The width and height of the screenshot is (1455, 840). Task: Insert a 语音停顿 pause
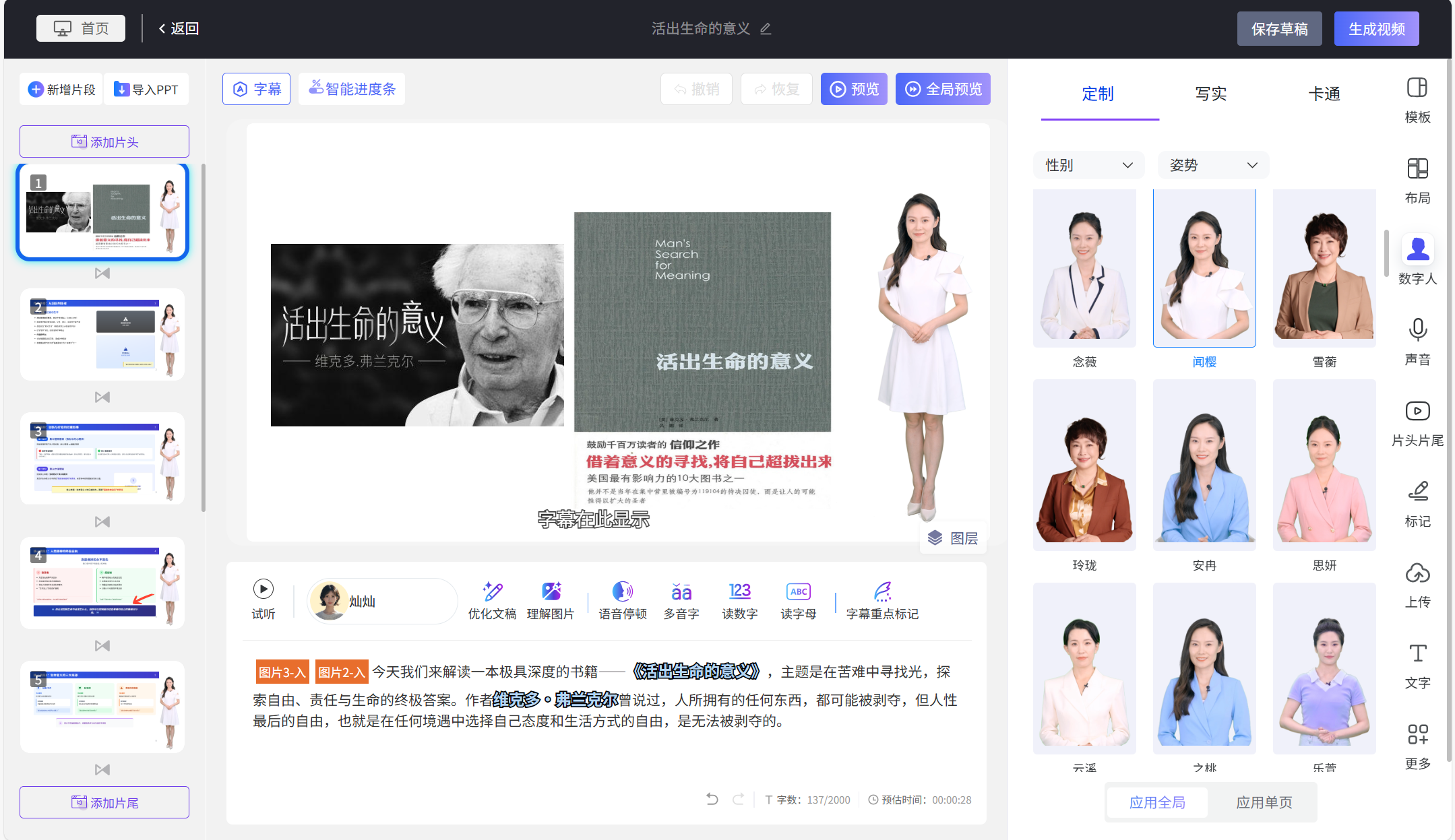622,600
